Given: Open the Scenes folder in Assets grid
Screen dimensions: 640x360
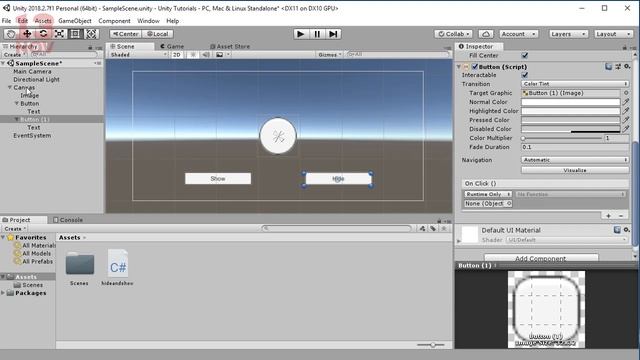Looking at the screenshot, I should point(80,268).
